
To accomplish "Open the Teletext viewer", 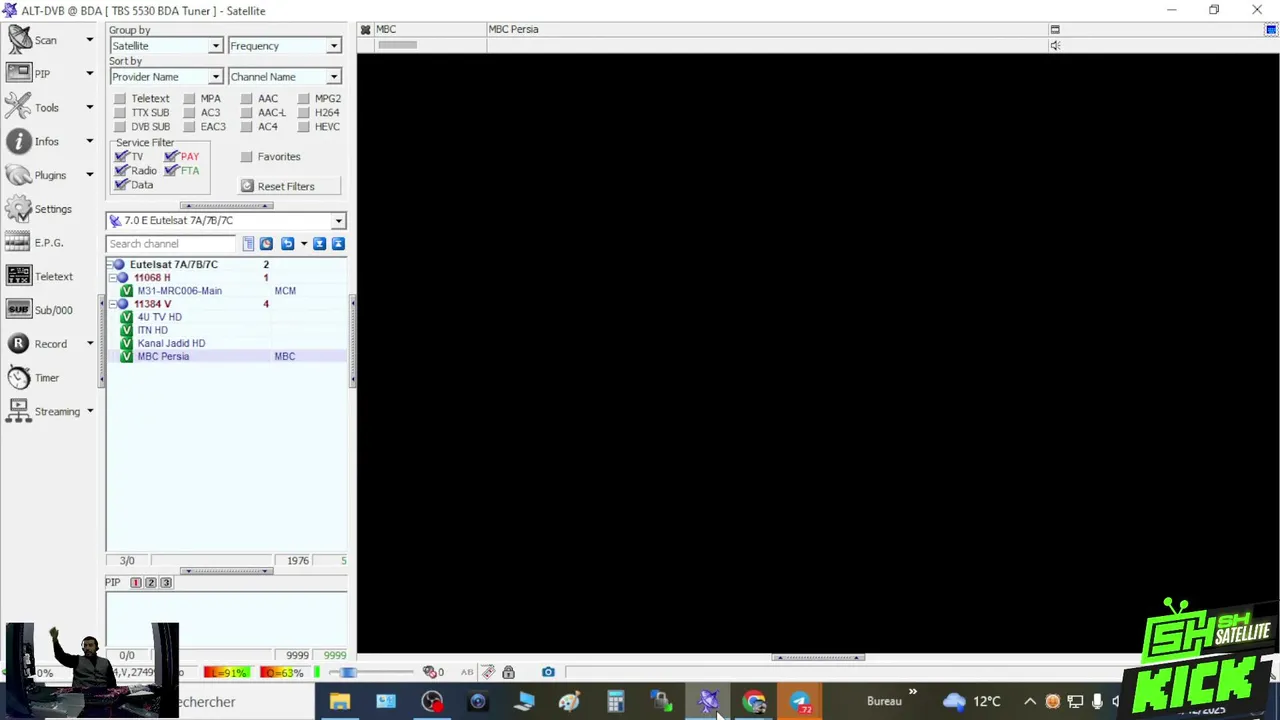I will coord(38,276).
